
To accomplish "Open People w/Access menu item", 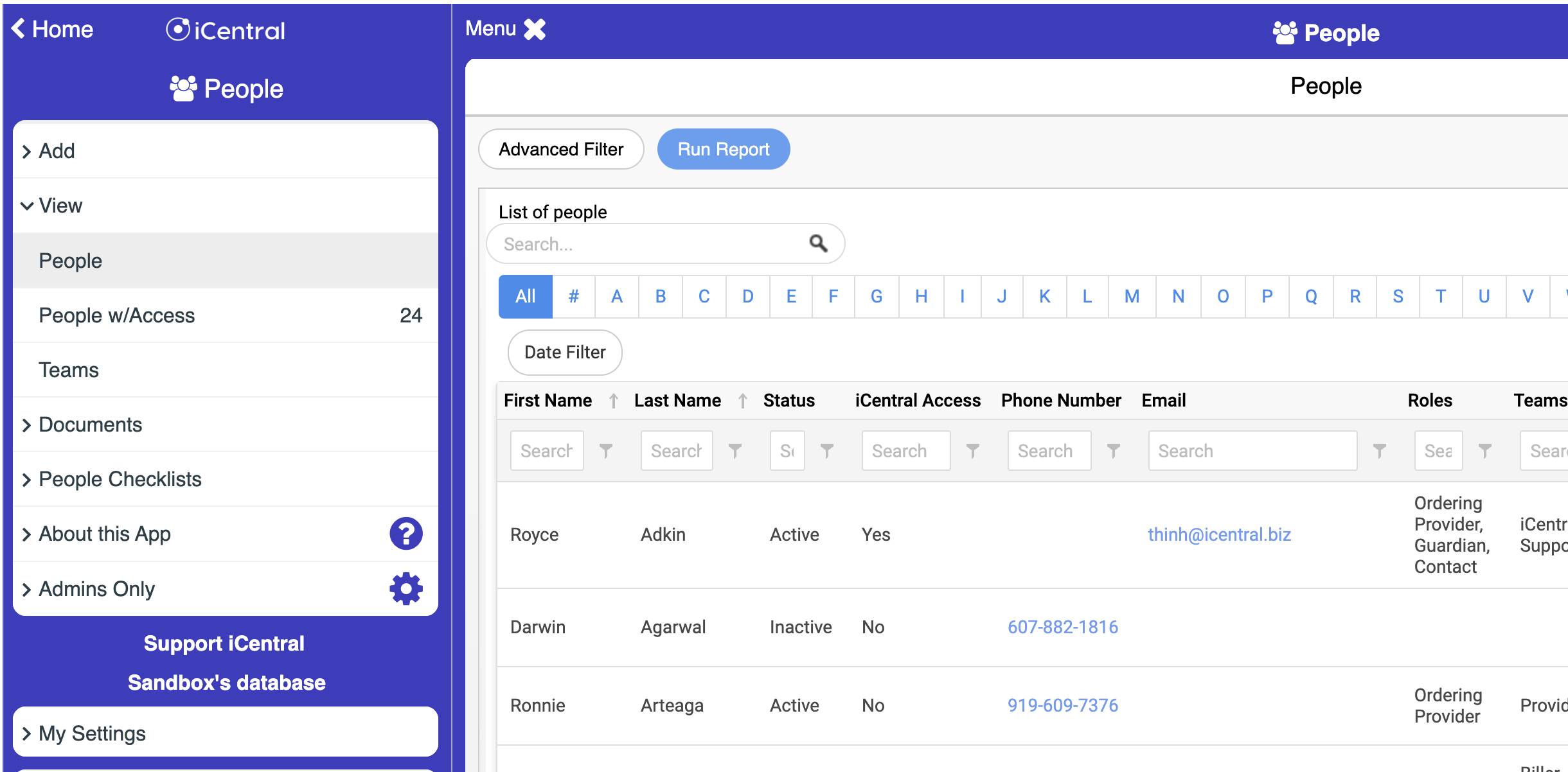I will [x=116, y=315].
